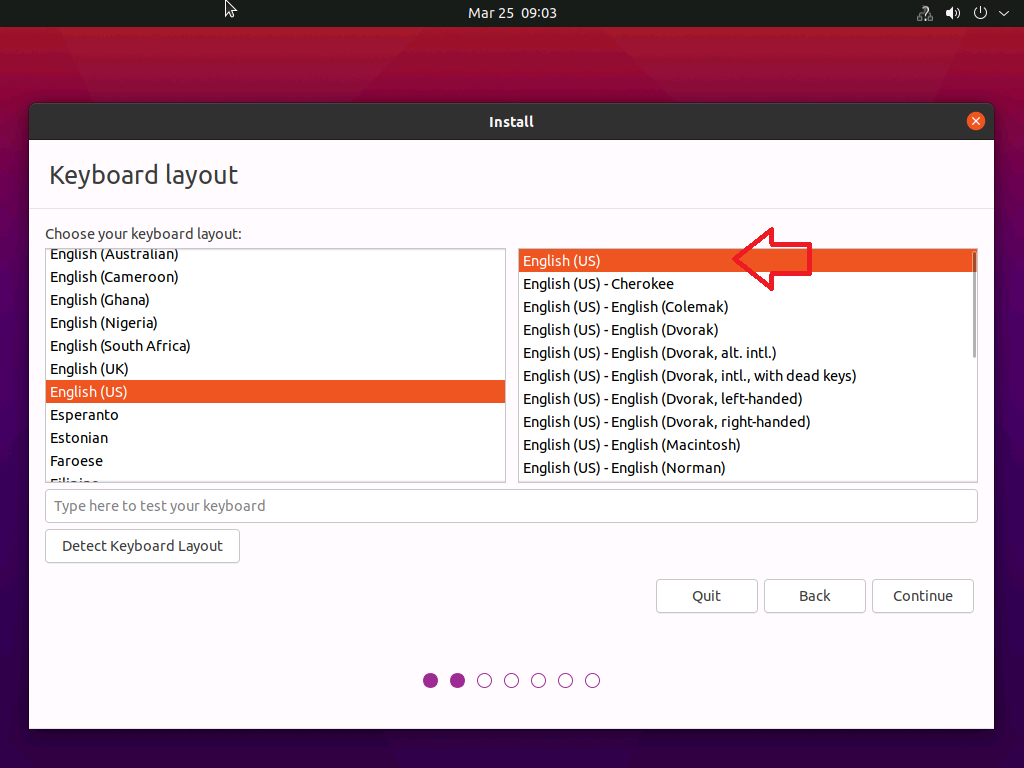Expand the system menu arrow
The image size is (1024, 768).
tap(1004, 13)
